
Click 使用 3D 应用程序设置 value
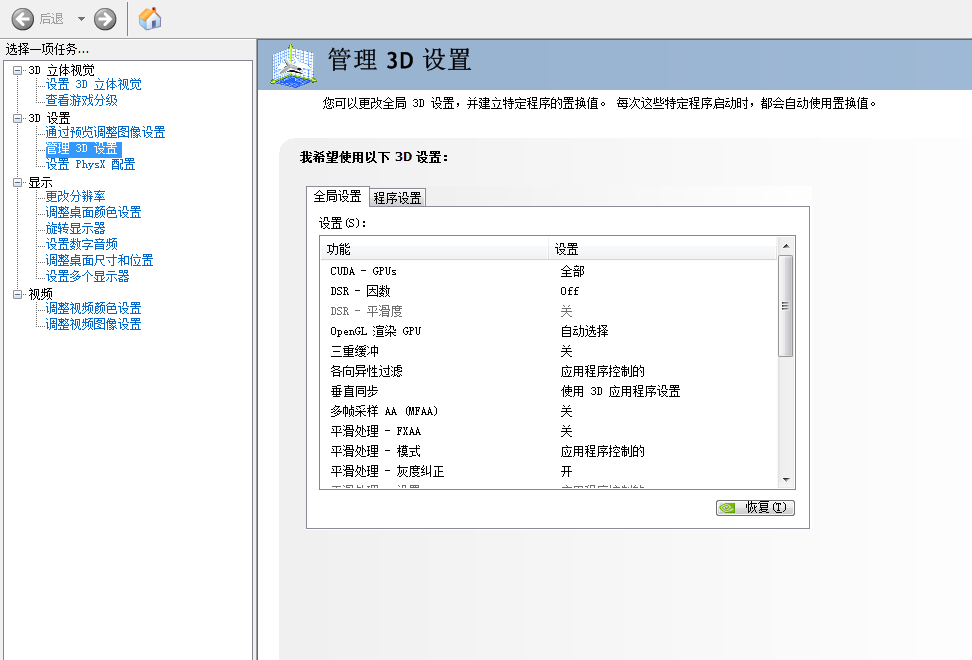(x=620, y=392)
